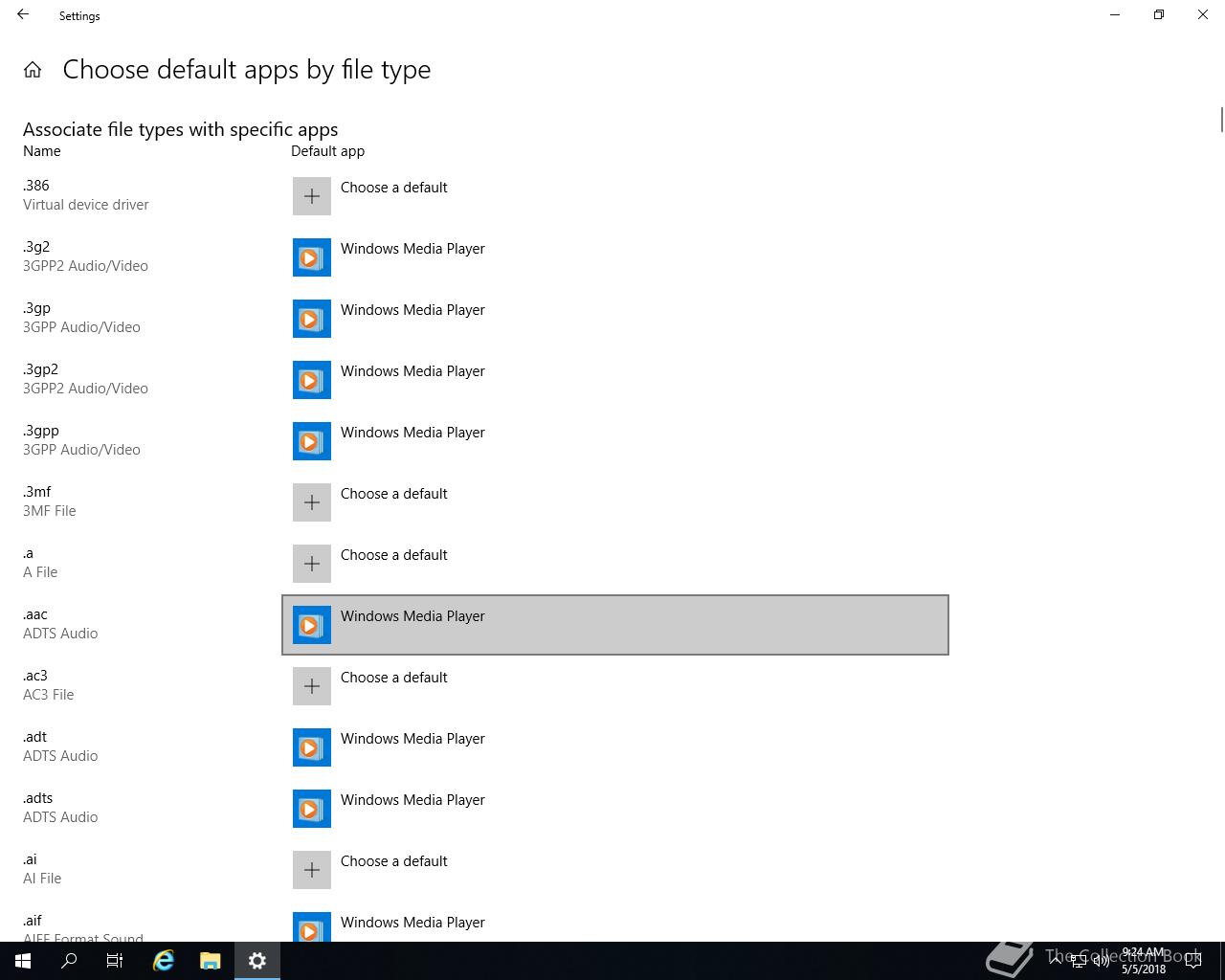Click the .adts file type name
Image resolution: width=1225 pixels, height=980 pixels.
click(x=38, y=798)
